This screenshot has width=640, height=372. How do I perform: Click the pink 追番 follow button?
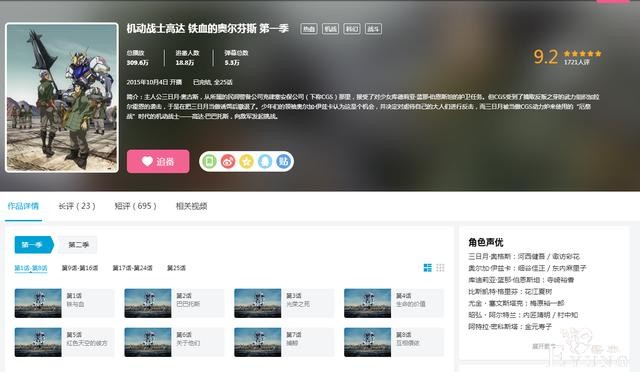(158, 161)
